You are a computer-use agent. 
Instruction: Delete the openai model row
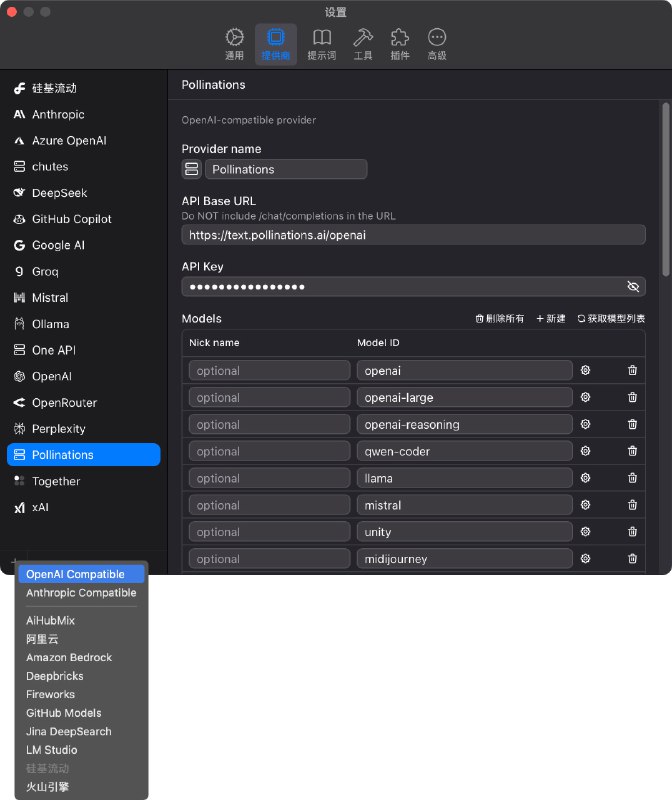(632, 370)
